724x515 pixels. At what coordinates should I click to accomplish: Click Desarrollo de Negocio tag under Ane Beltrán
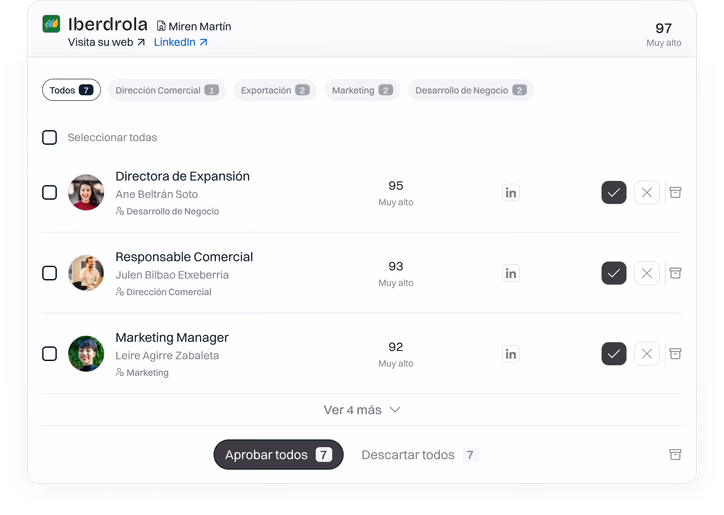167,211
